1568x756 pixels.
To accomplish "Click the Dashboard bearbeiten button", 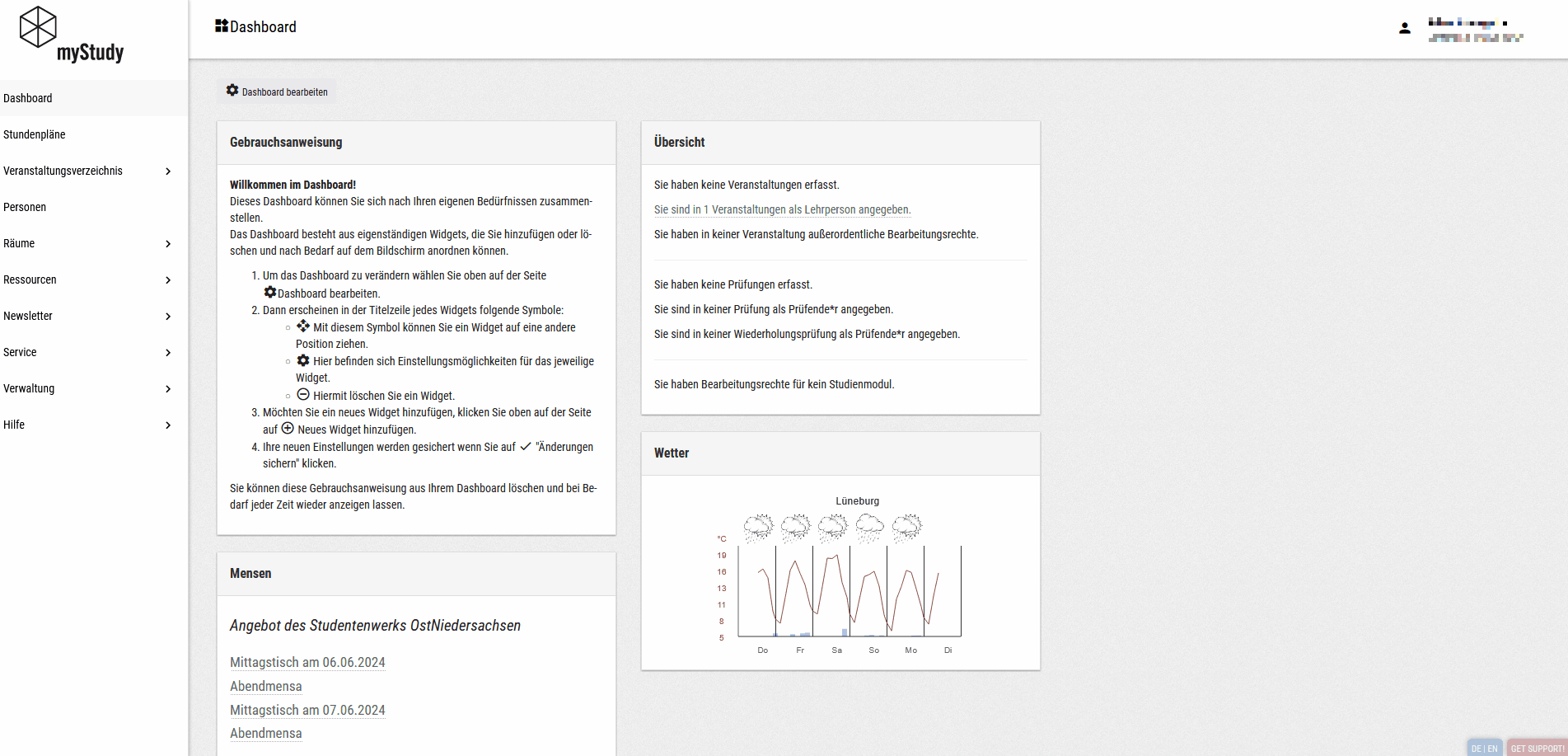I will pyautogui.click(x=277, y=92).
